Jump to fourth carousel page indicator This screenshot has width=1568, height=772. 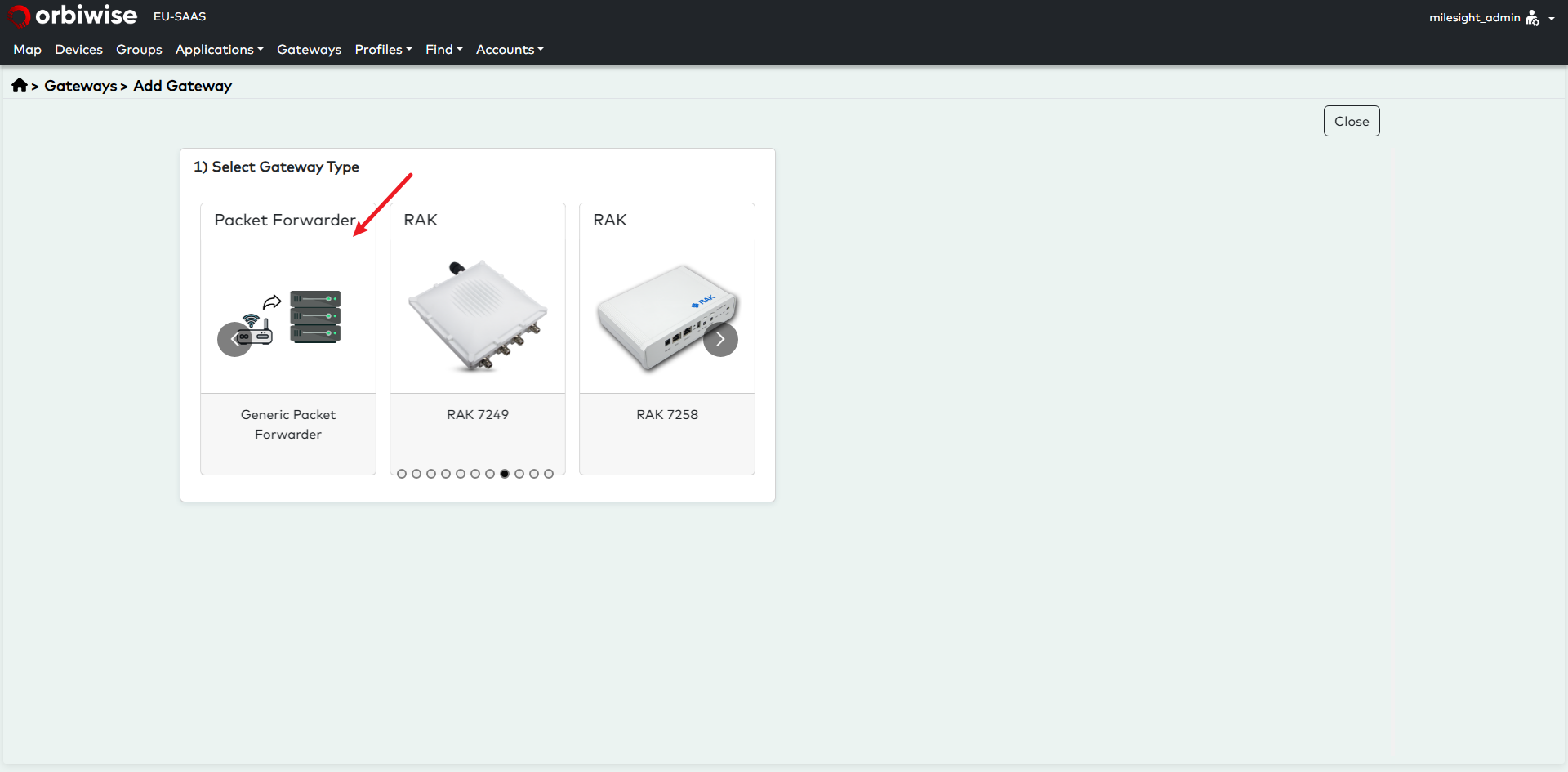[x=446, y=474]
